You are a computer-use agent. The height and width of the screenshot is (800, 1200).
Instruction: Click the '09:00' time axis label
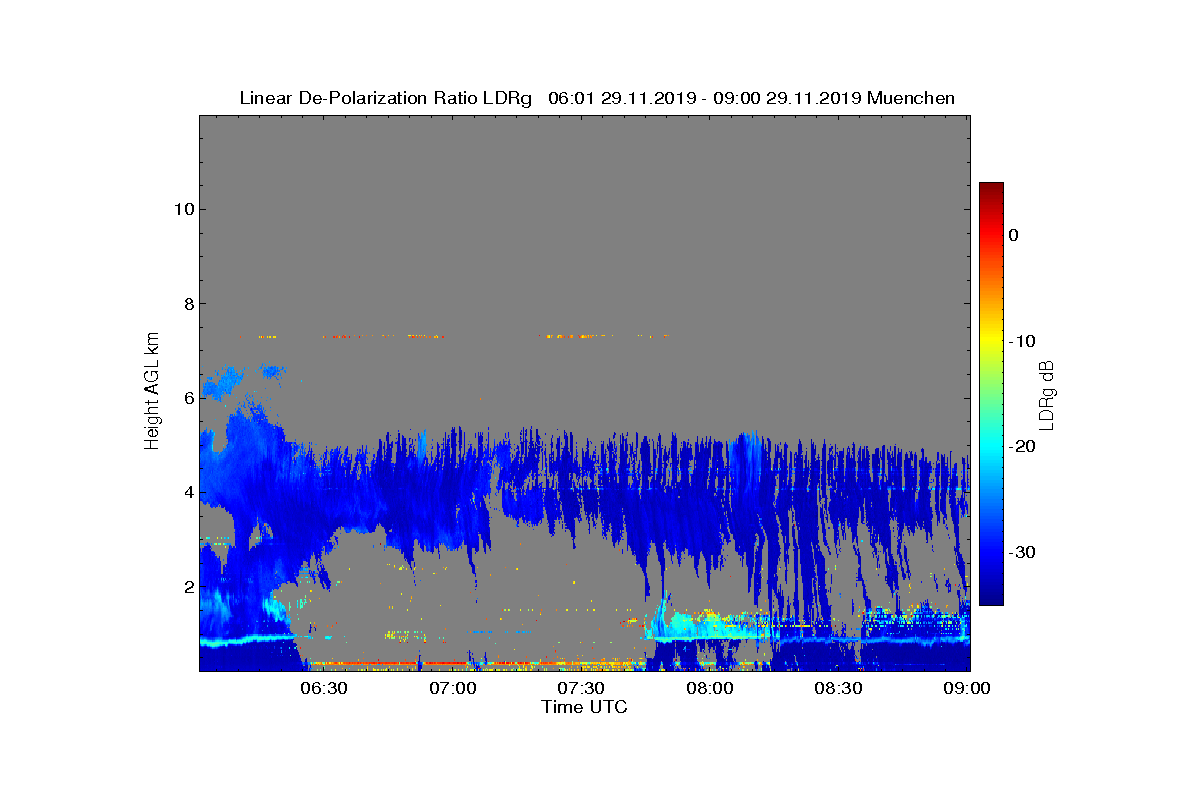(x=967, y=689)
